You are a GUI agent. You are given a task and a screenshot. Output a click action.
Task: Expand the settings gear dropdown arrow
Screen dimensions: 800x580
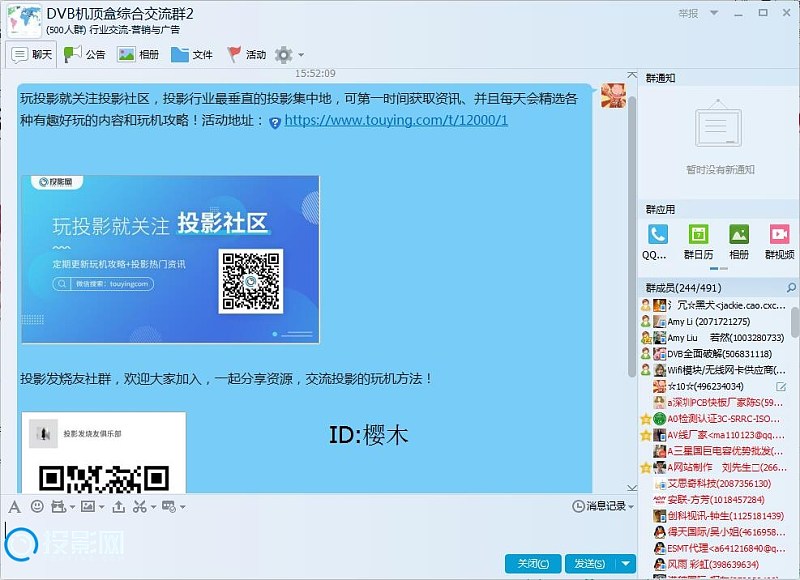301,55
